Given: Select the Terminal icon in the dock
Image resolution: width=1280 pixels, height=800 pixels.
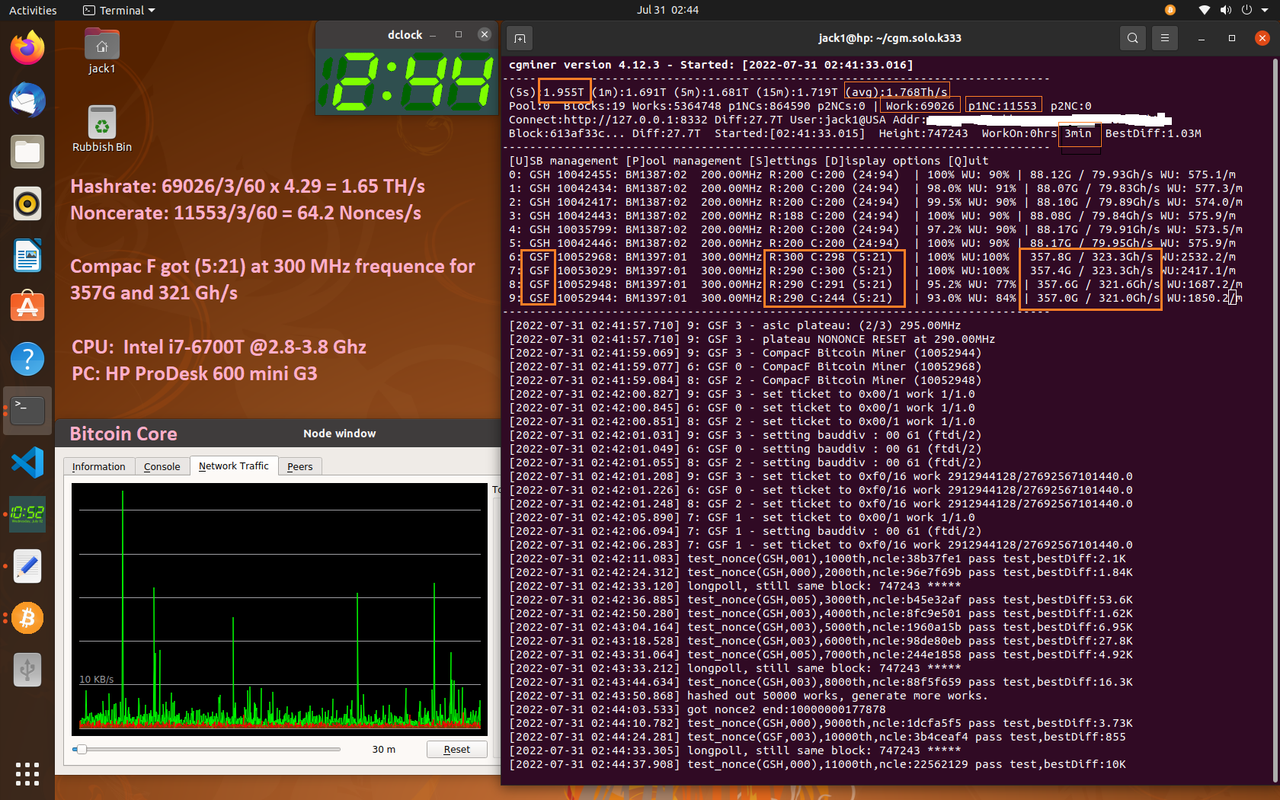Looking at the screenshot, I should coord(27,410).
